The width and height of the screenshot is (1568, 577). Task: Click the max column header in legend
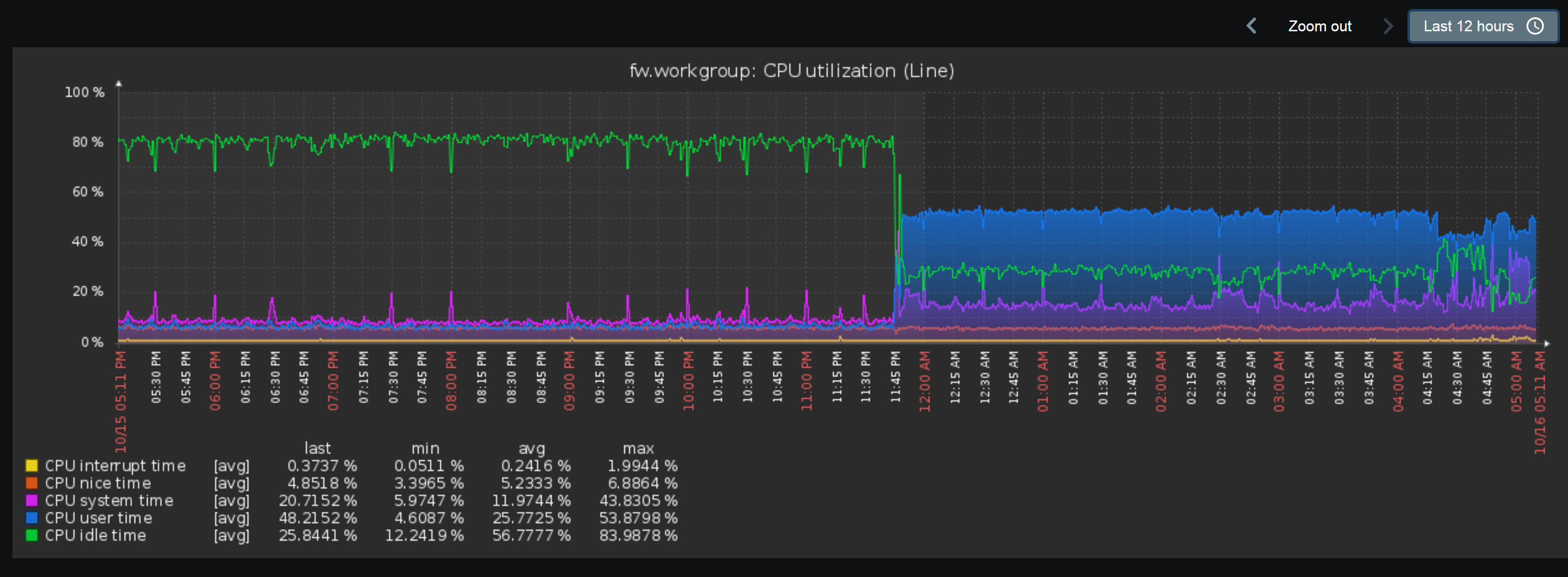[x=638, y=449]
